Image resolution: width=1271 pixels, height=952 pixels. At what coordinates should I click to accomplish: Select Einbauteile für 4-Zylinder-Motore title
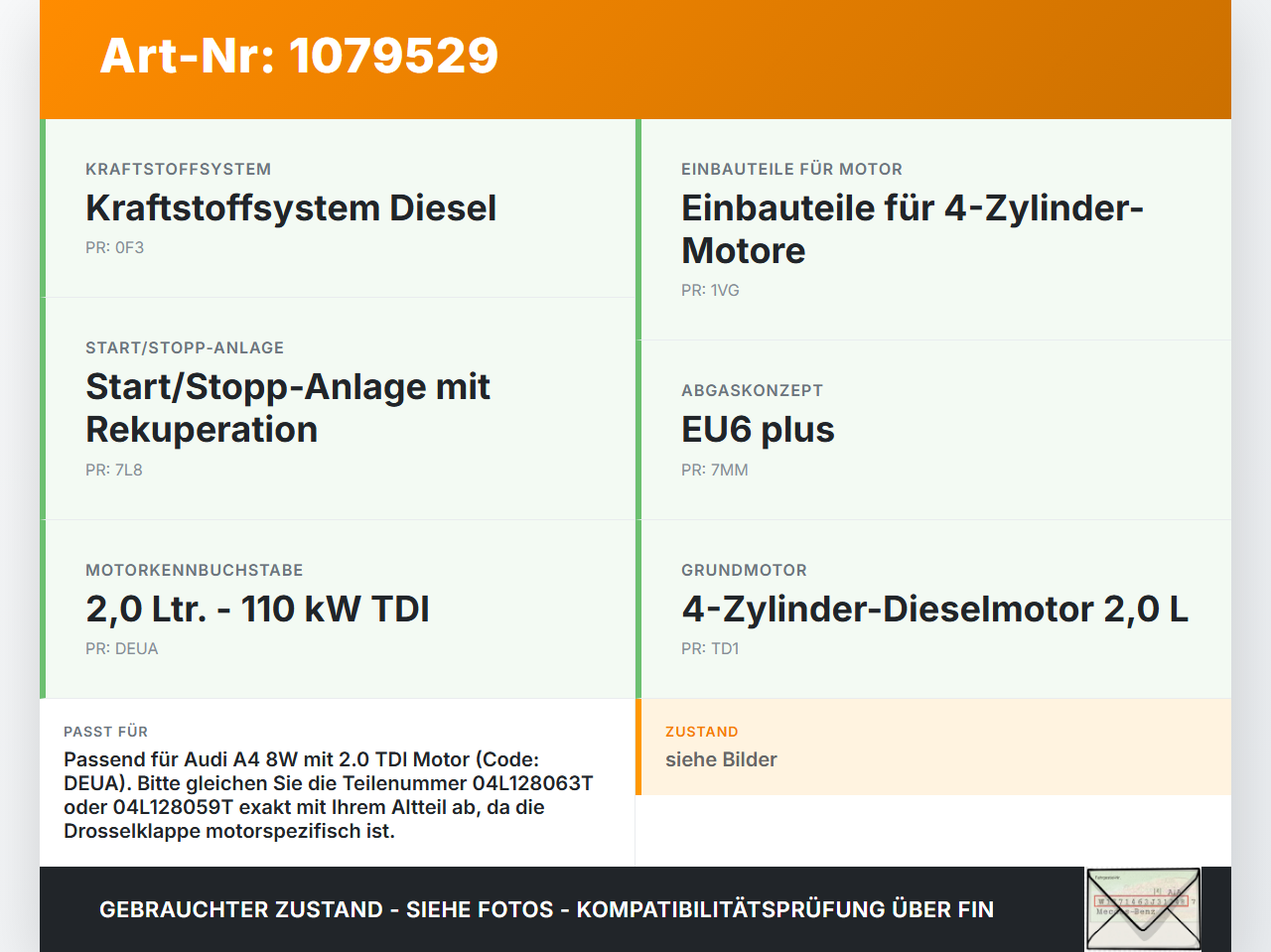[913, 229]
